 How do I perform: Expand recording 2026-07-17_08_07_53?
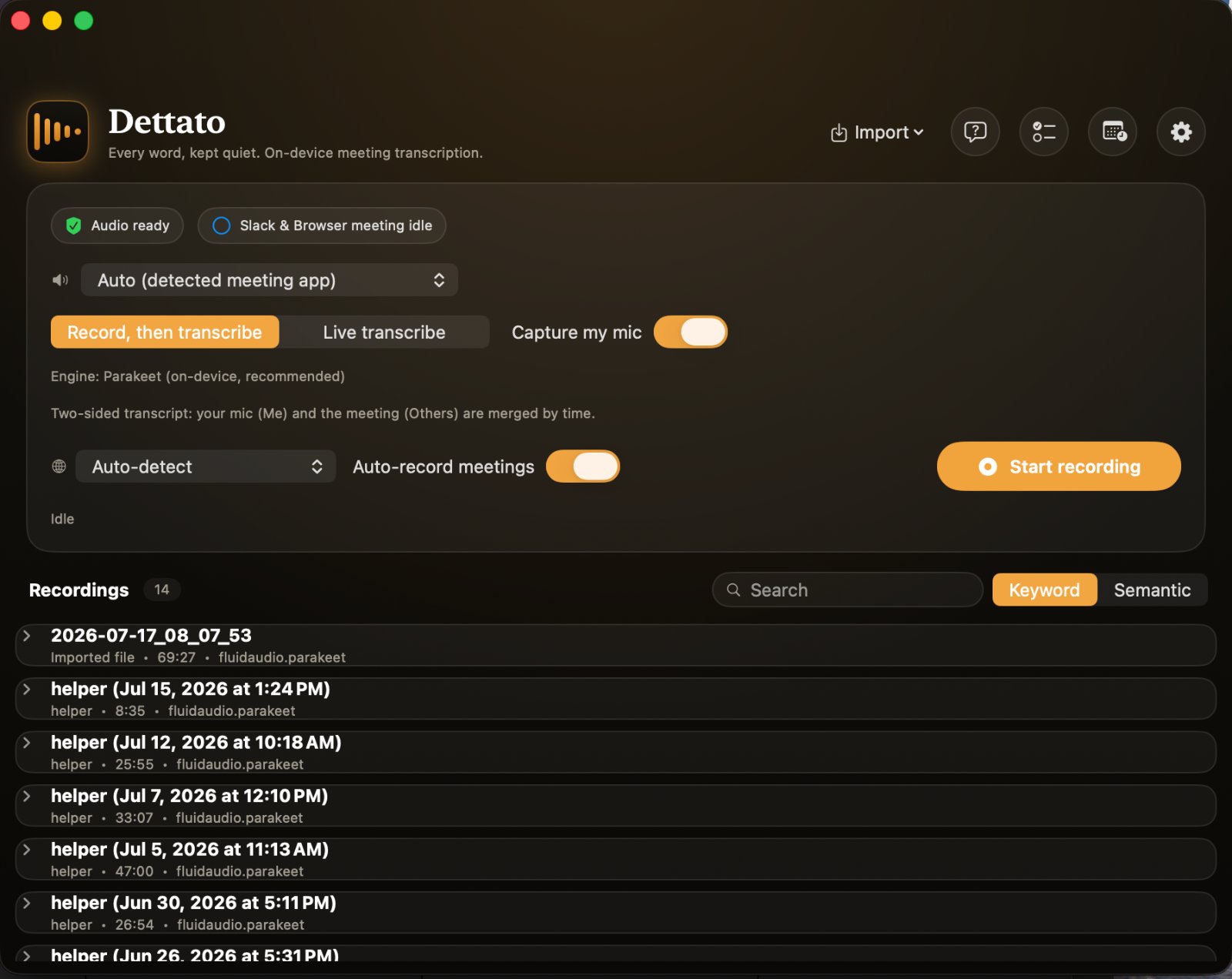[27, 636]
